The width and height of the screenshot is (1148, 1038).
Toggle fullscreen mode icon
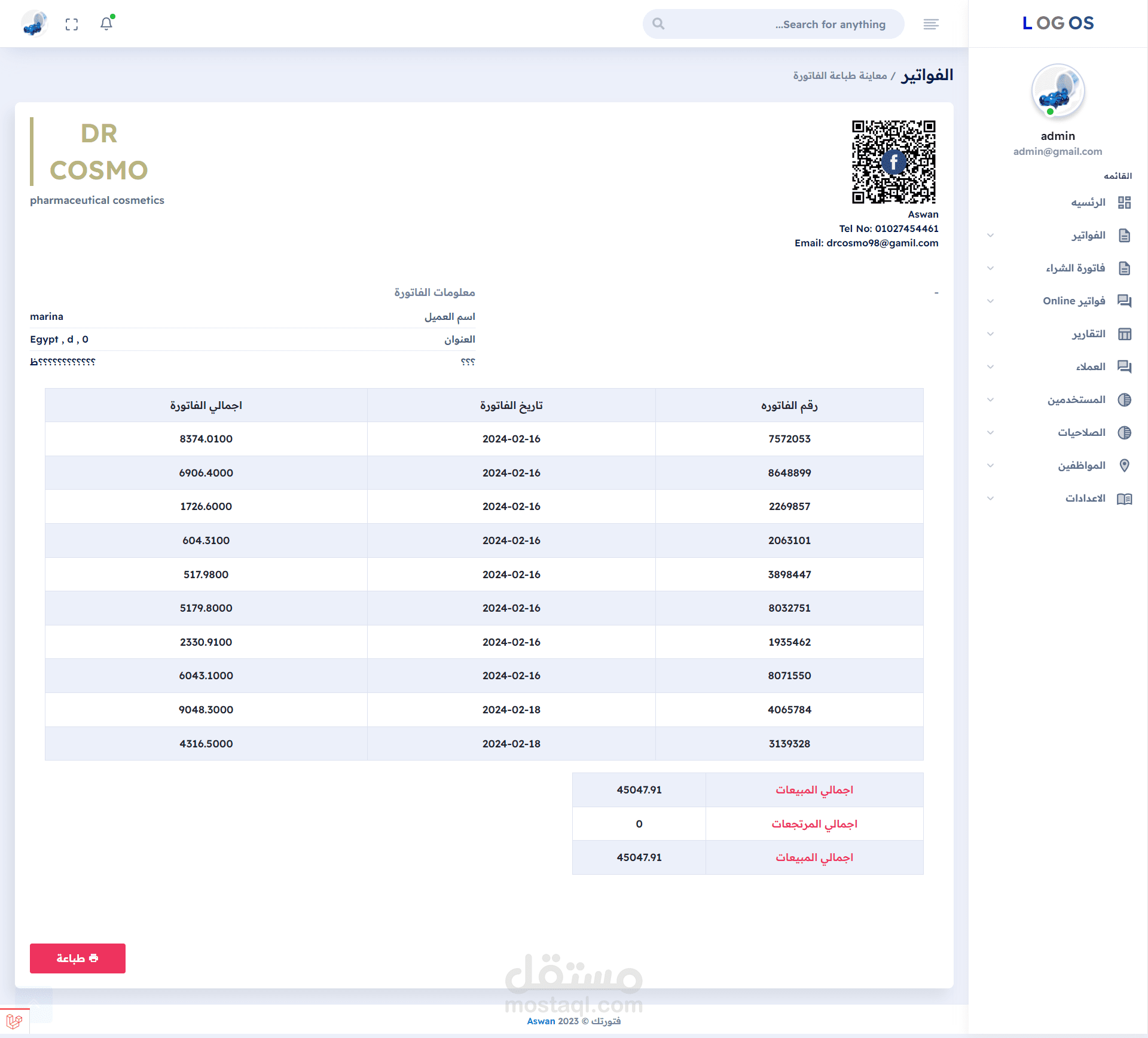pyautogui.click(x=72, y=24)
